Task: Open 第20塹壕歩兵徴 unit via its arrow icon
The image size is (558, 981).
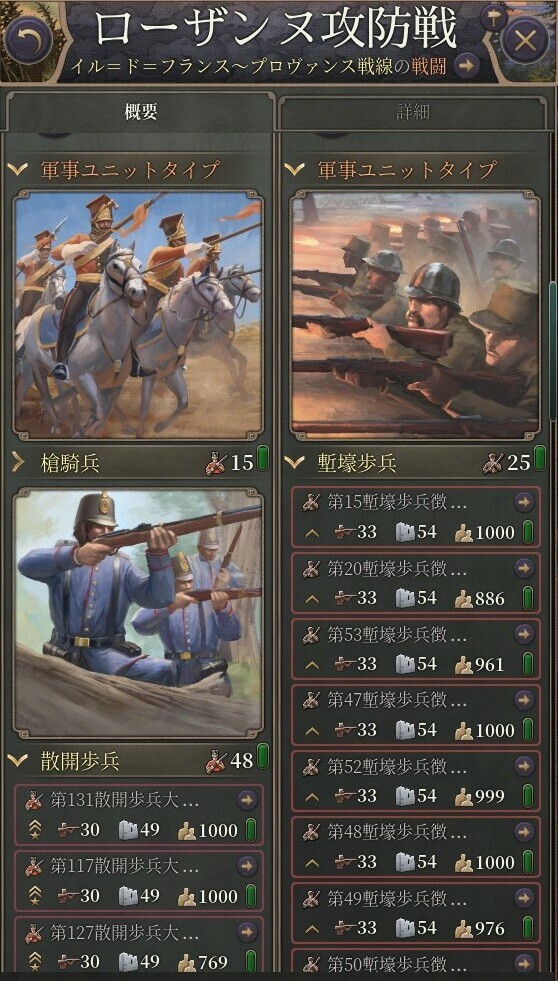Action: [524, 568]
